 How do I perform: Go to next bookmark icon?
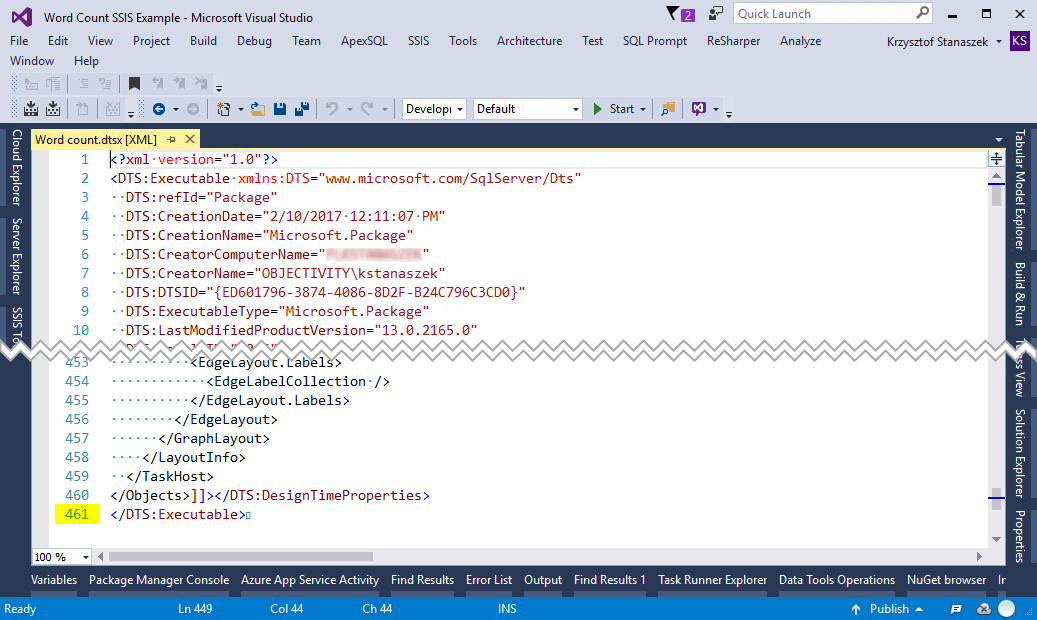point(179,83)
